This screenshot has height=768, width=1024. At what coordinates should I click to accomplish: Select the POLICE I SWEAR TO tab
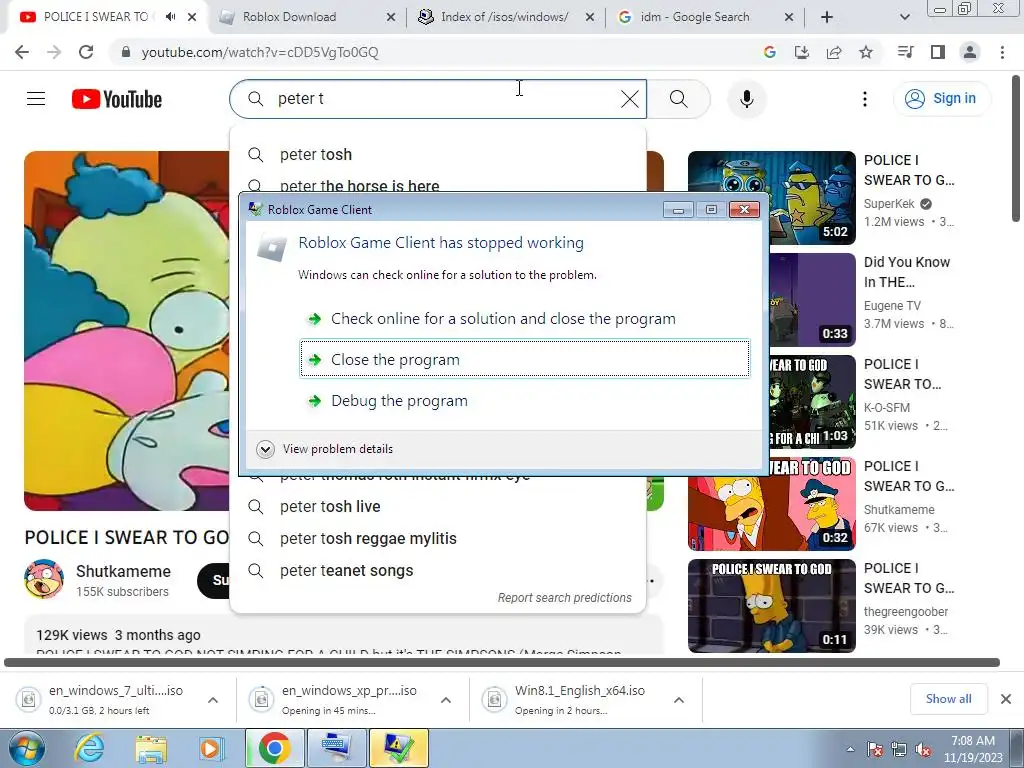pos(95,17)
